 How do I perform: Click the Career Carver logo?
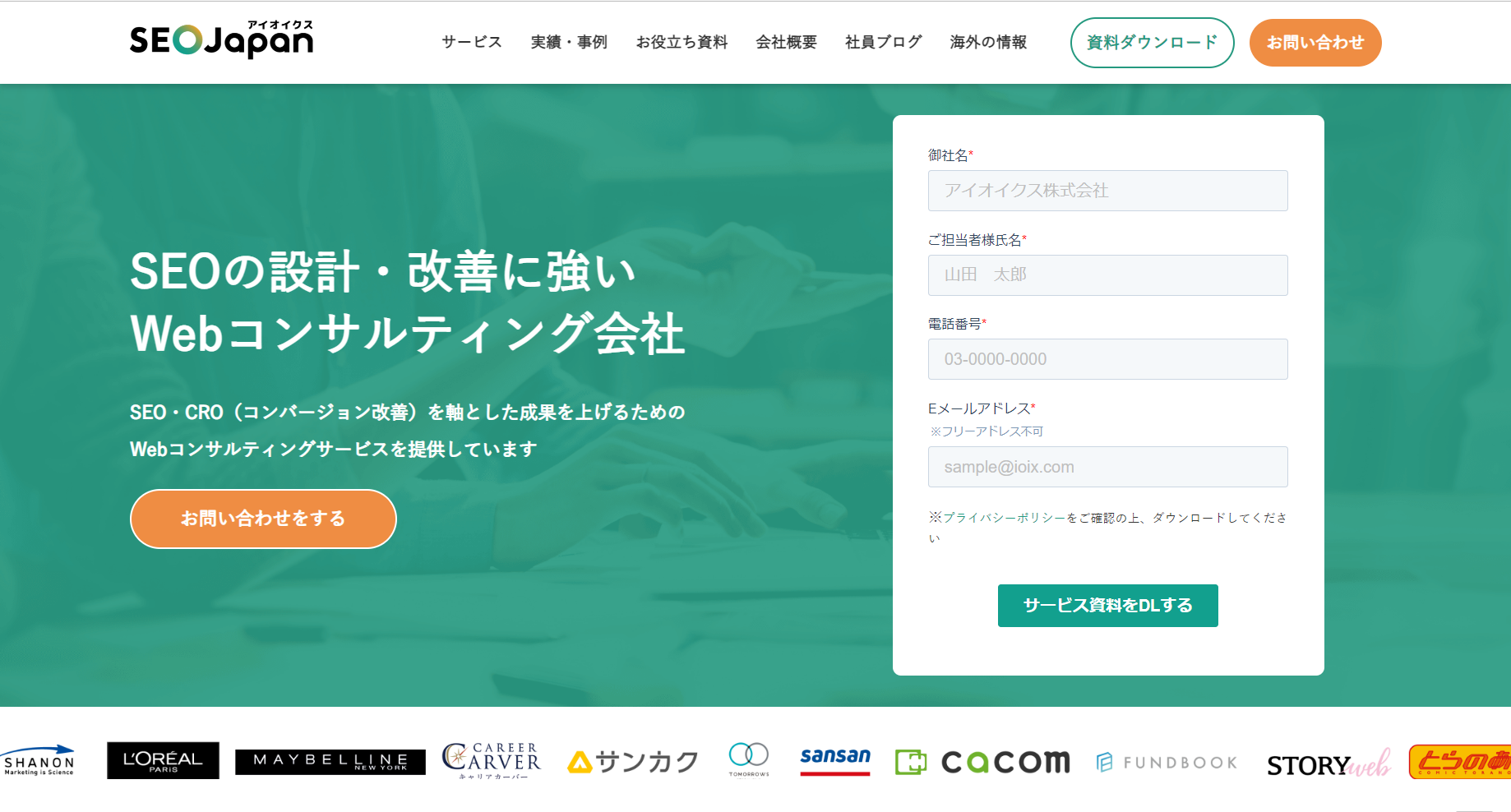492,761
